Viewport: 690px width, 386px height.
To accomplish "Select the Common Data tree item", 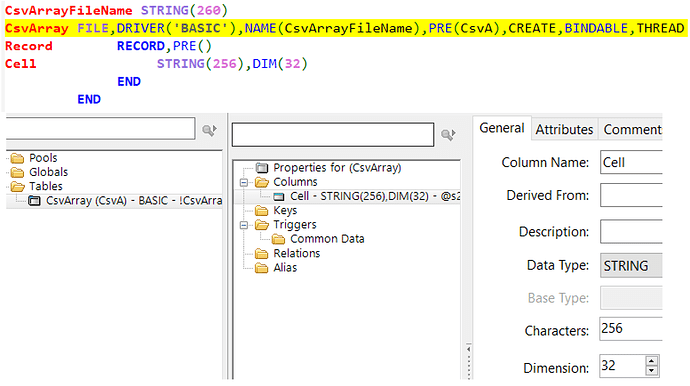I will coord(327,239).
